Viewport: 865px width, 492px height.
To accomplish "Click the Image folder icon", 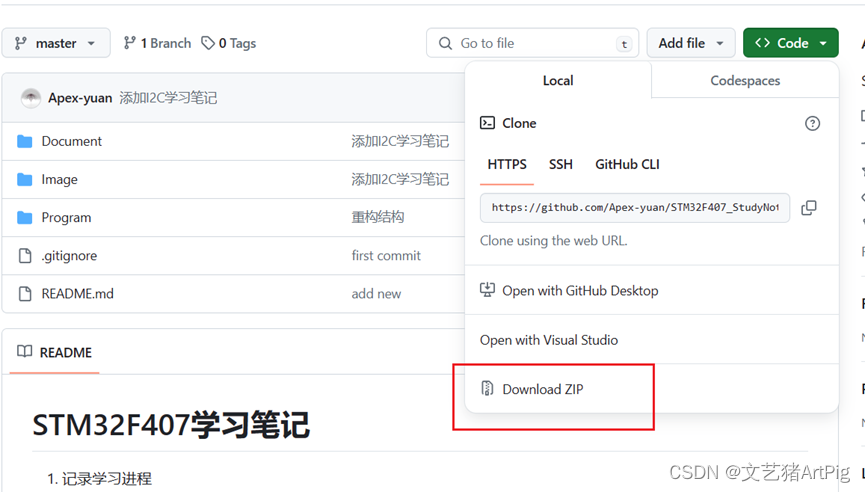I will (24, 179).
